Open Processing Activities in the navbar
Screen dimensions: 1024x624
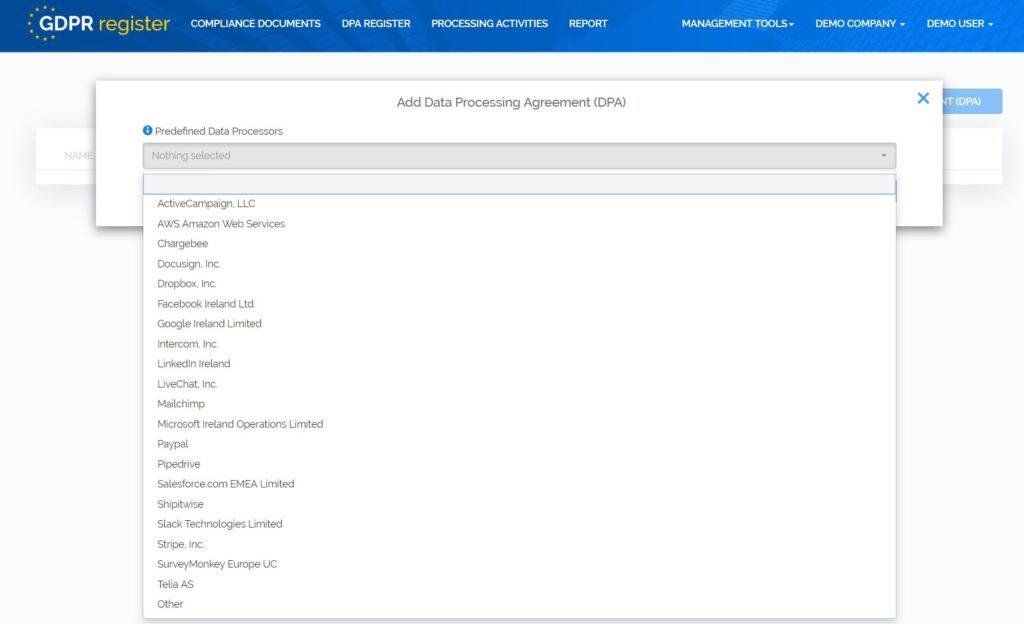[x=489, y=23]
